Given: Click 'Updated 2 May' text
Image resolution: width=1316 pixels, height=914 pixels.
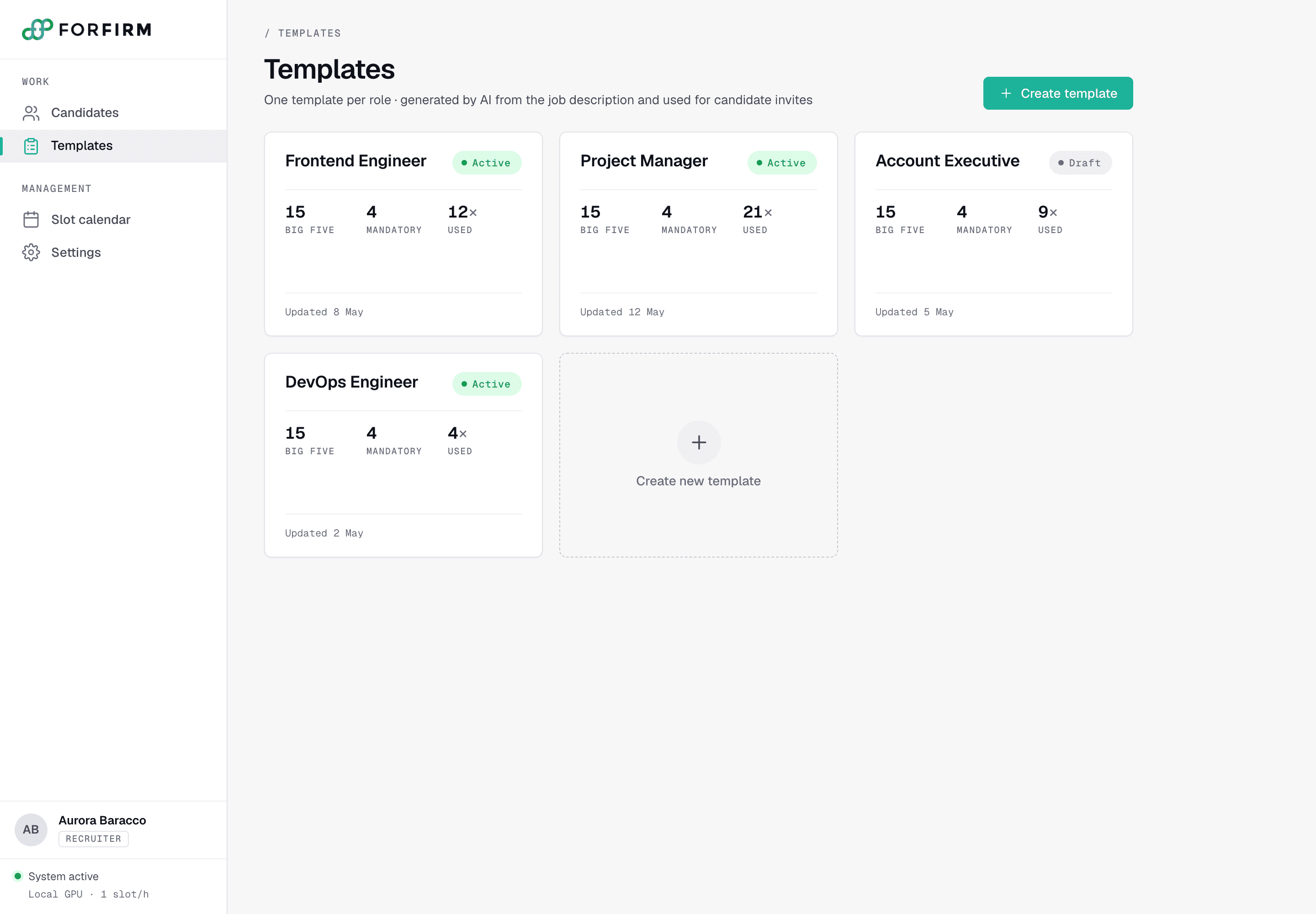Looking at the screenshot, I should 324,533.
